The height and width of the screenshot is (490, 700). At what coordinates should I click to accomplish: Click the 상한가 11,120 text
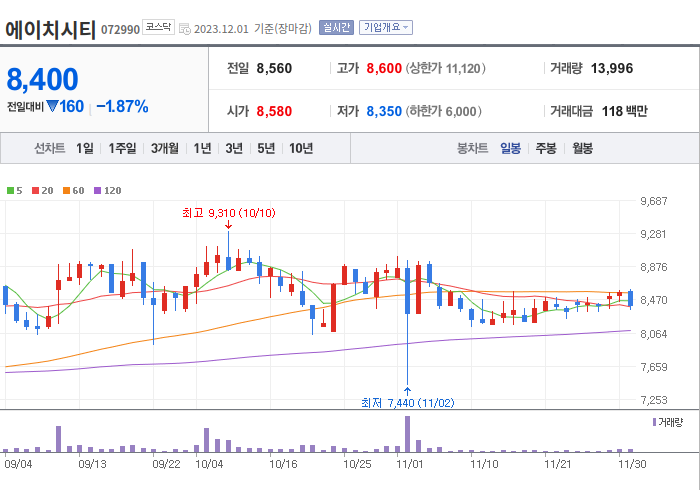pos(446,68)
